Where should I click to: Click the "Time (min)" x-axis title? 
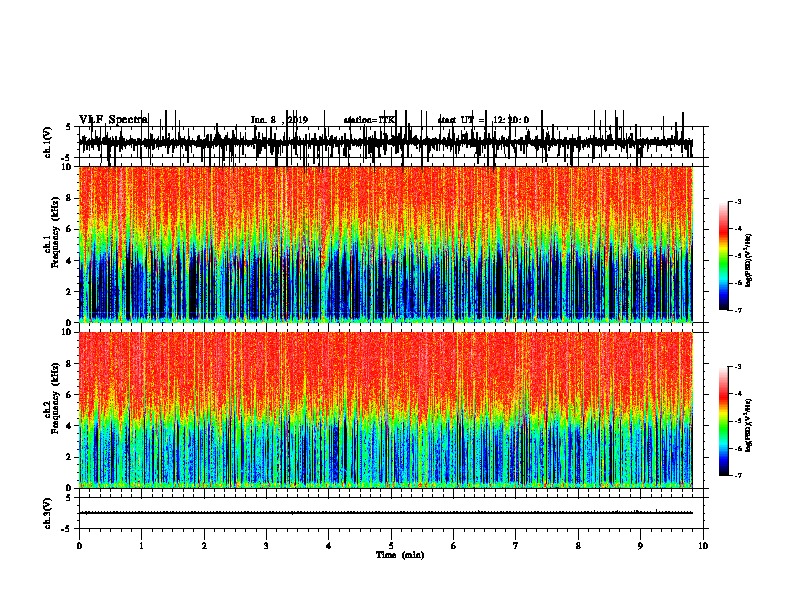click(400, 554)
